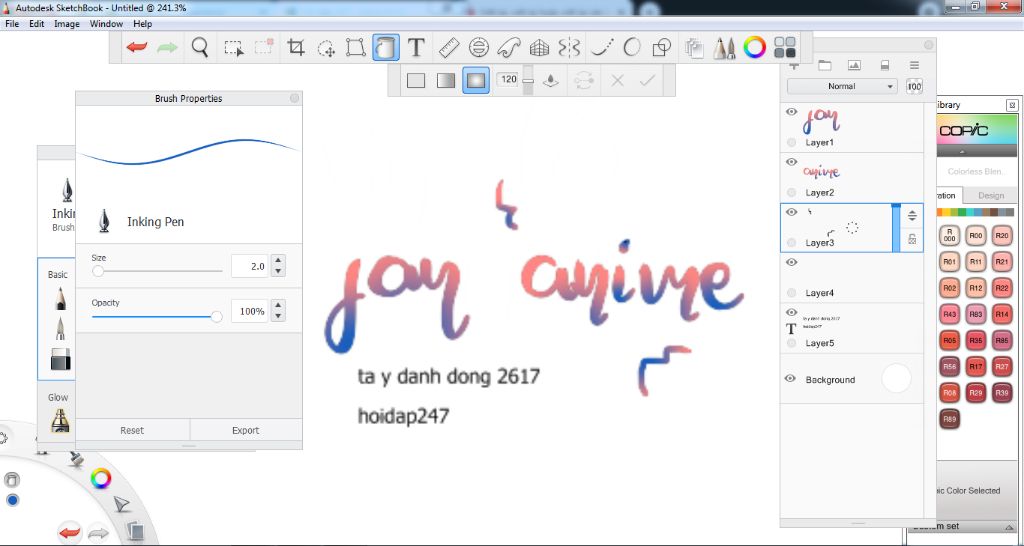Switch to the Design tab in Copic Library

[991, 195]
